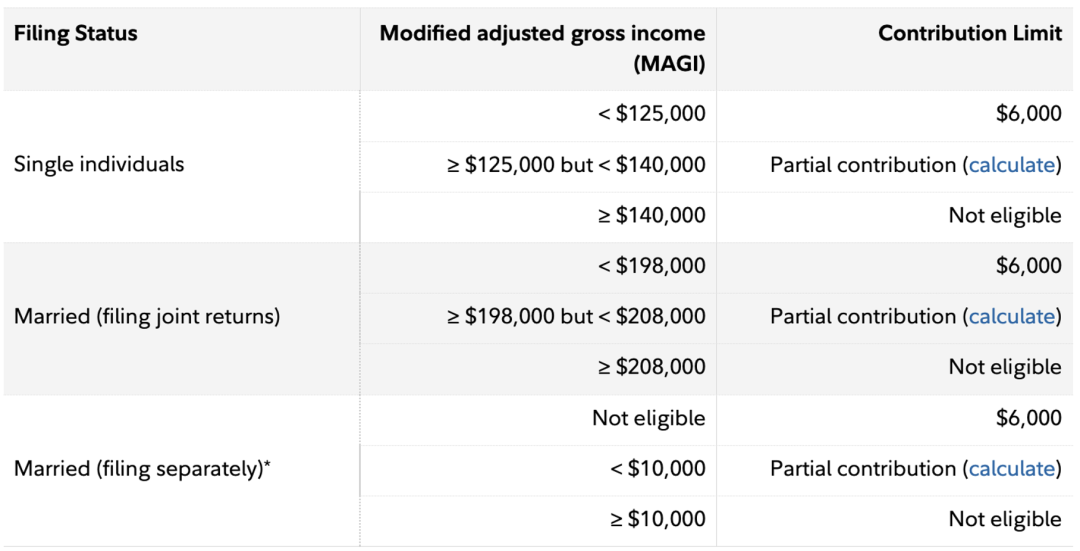Open the calculate link for Single individuals
Viewport: 1080px width, 551px height.
1011,165
